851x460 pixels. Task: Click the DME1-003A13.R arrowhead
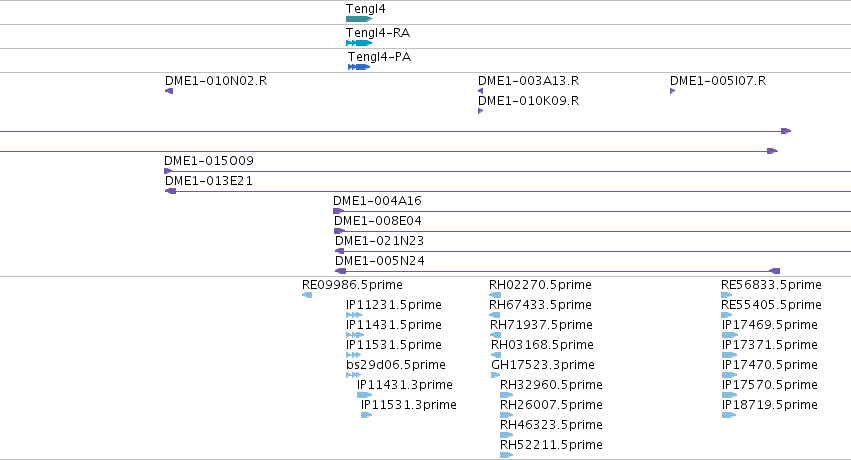[480, 91]
